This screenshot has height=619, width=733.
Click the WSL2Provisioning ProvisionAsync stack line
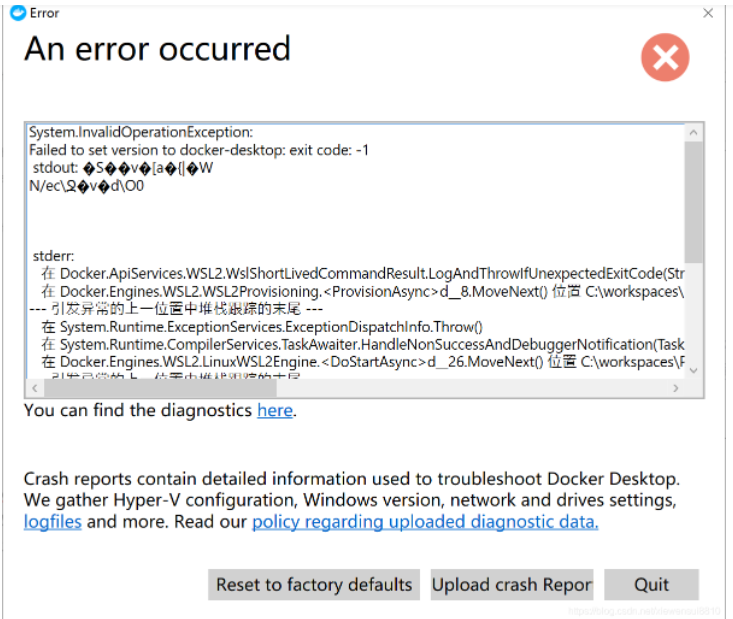coord(363,291)
